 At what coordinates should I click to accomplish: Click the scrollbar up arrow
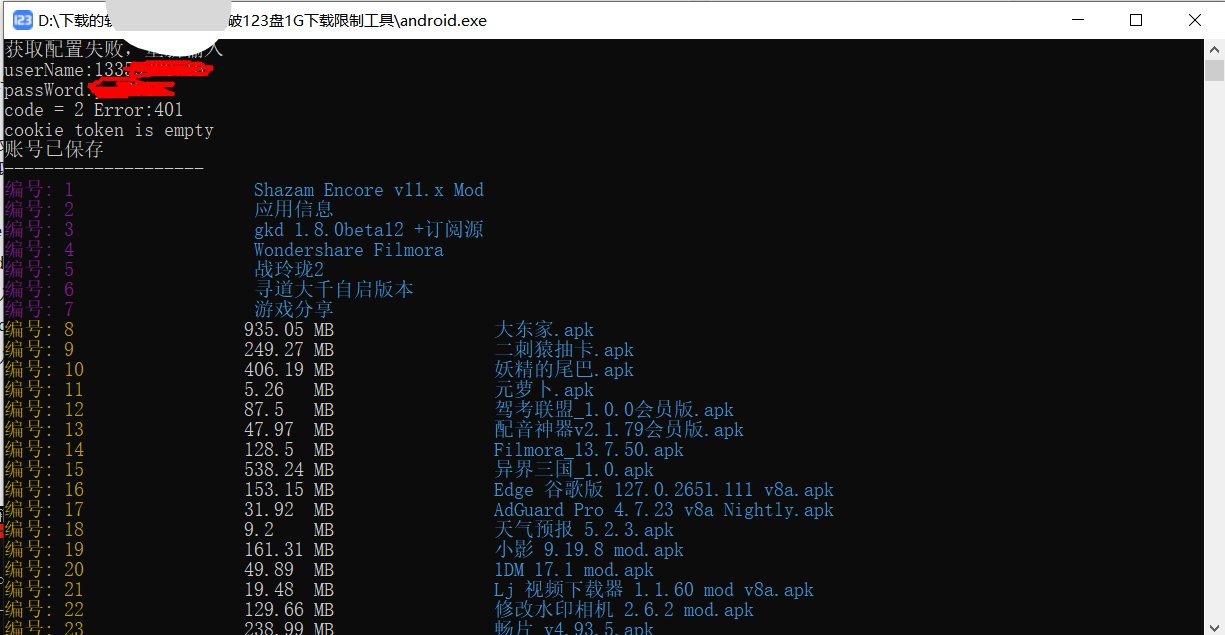(x=1214, y=48)
